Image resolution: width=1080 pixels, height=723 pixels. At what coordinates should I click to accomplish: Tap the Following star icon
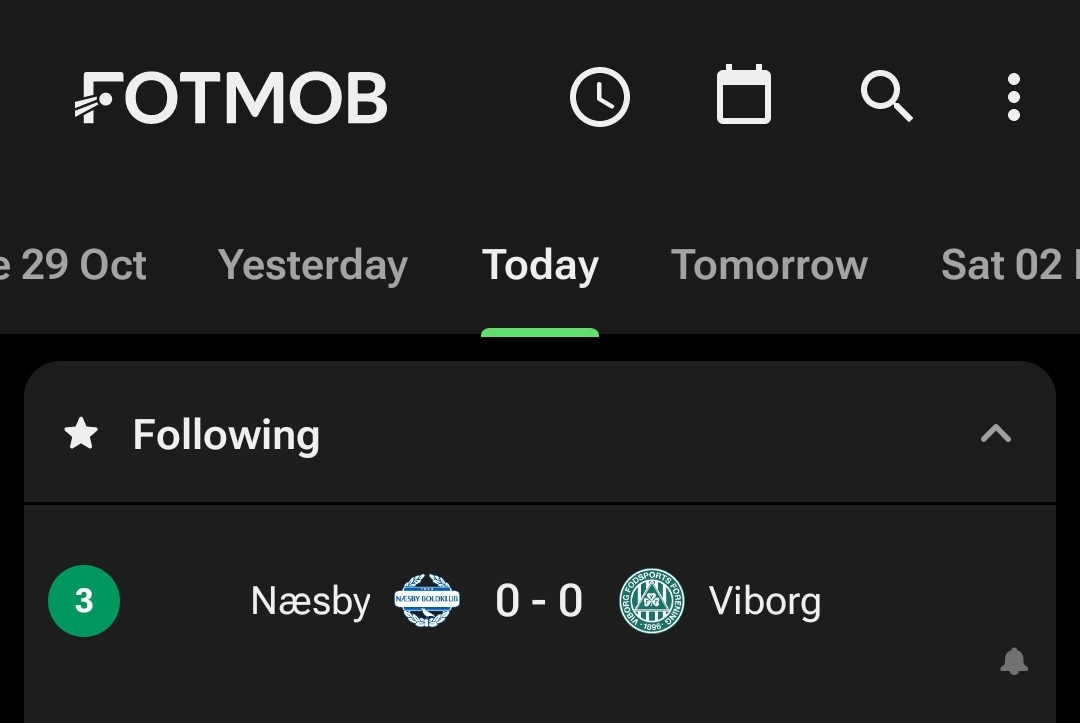coord(81,434)
